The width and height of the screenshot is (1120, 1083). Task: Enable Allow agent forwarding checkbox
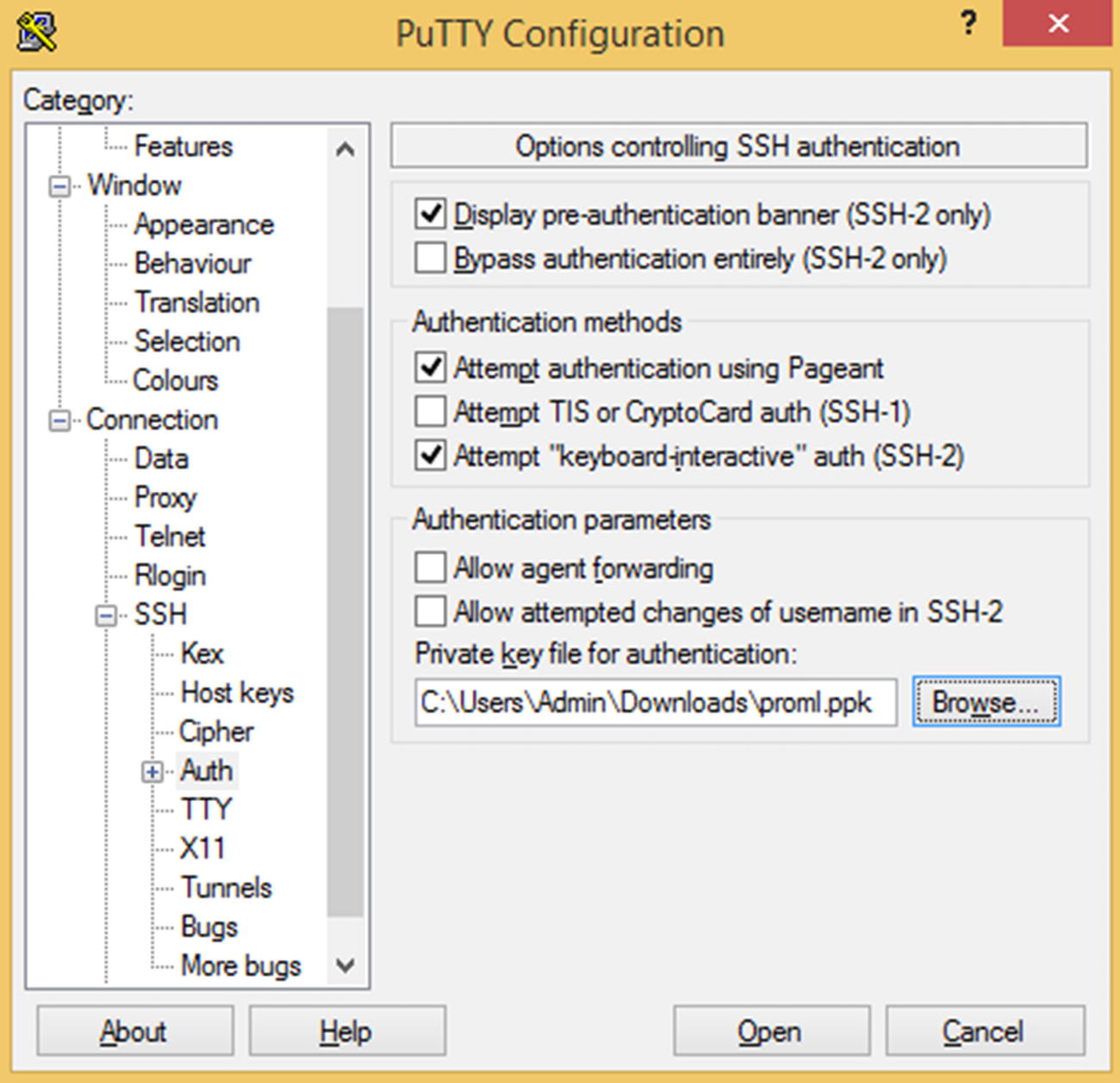click(x=430, y=568)
